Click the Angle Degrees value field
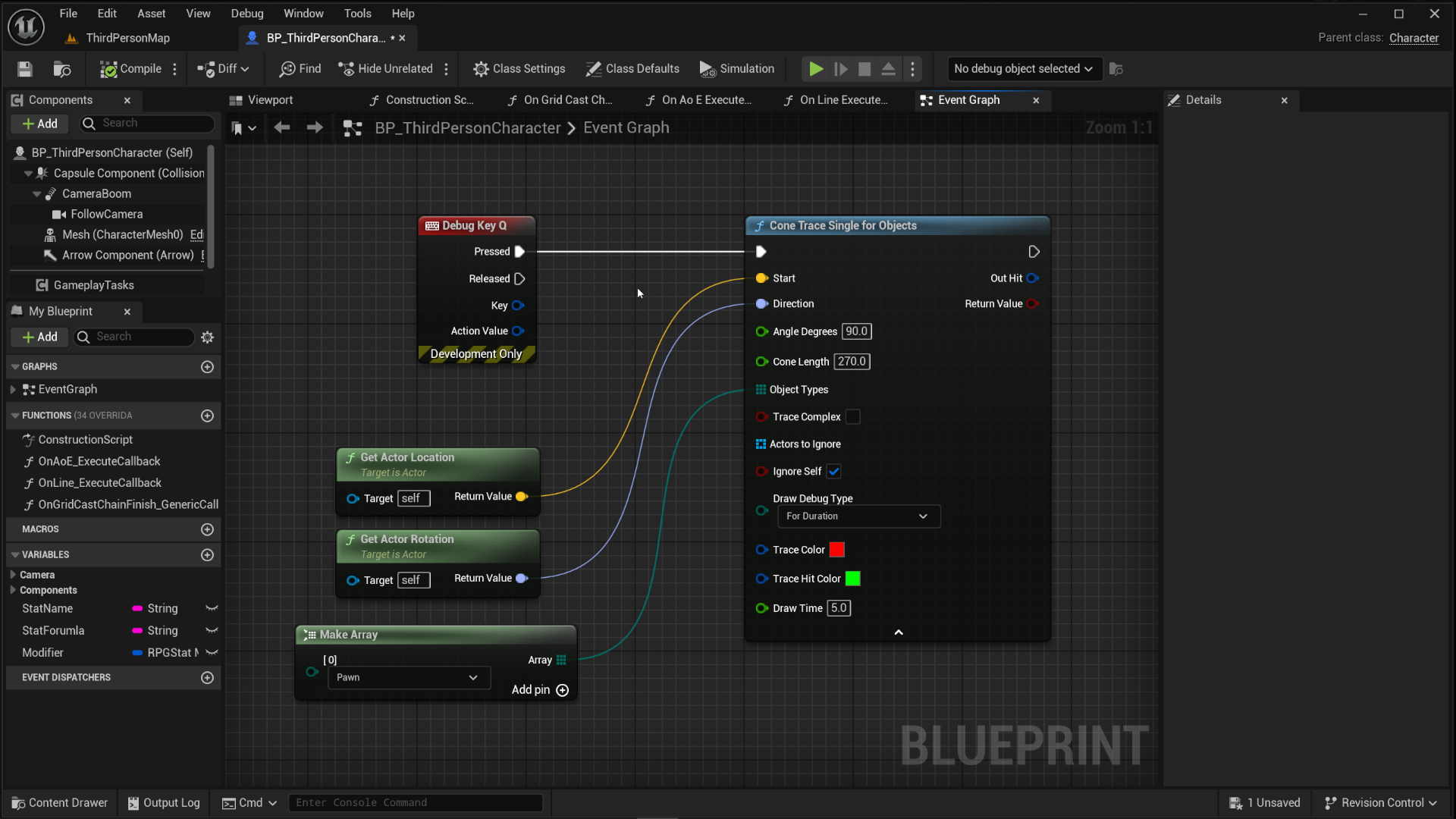Screen dimensions: 1456x819 [857, 331]
